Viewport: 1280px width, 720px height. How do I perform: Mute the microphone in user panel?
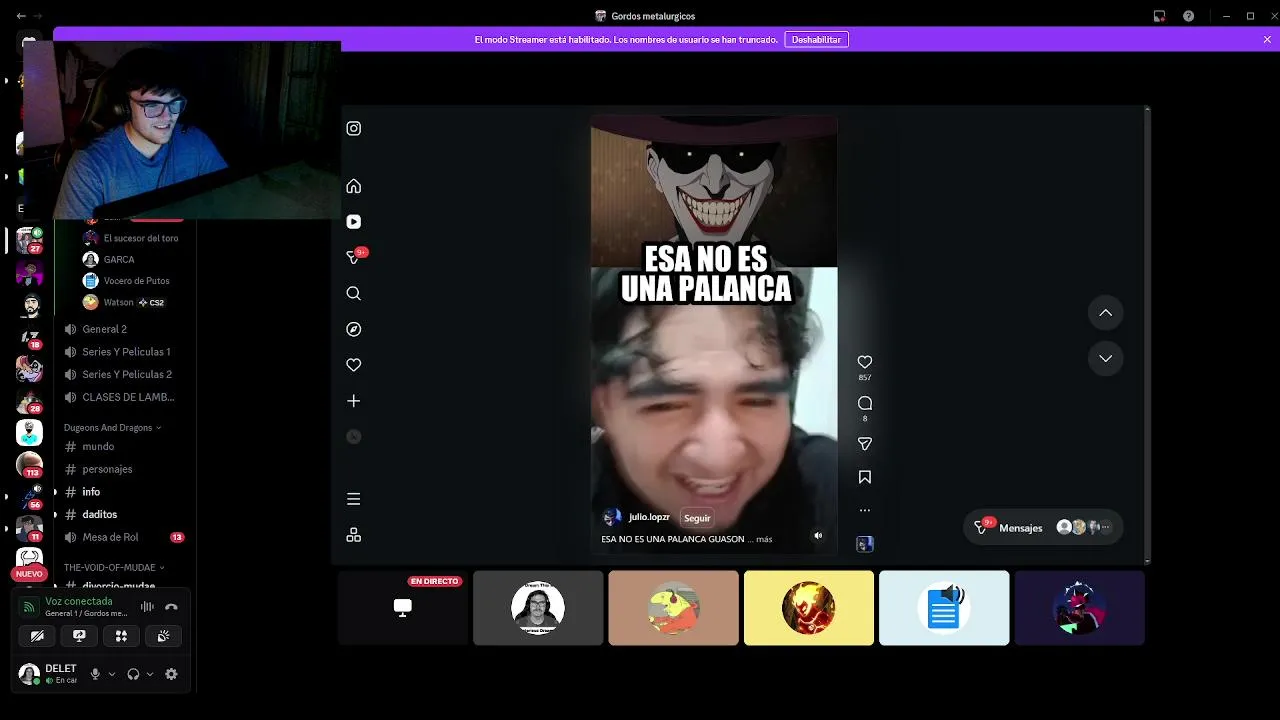[x=95, y=674]
